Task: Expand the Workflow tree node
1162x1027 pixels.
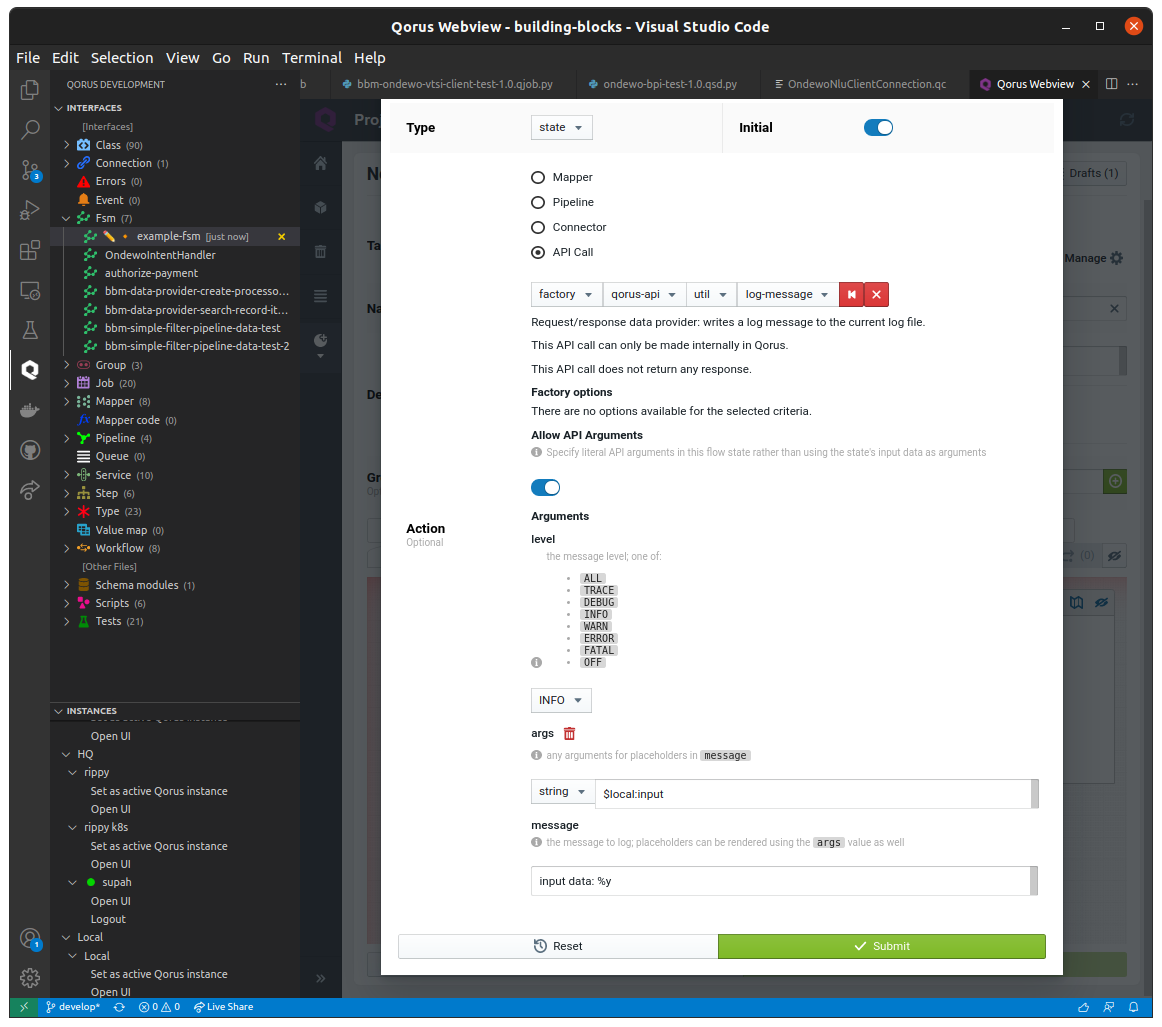Action: [x=67, y=548]
